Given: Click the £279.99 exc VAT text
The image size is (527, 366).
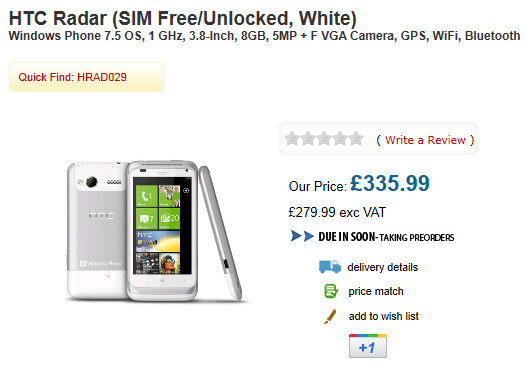Looking at the screenshot, I should 337,212.
